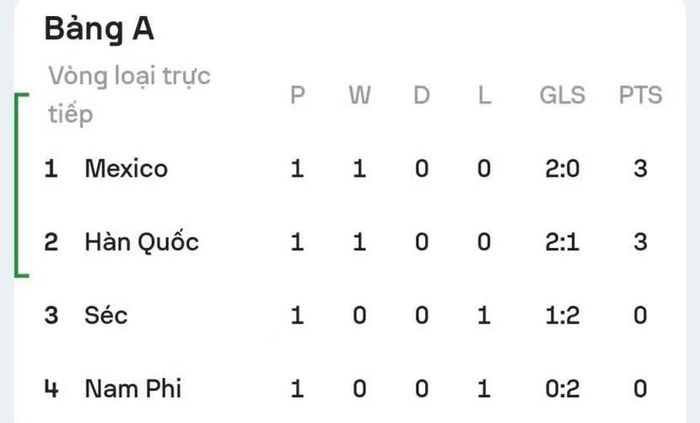Click rank number 1 beside Mexico
The height and width of the screenshot is (423, 700).
[x=51, y=169]
